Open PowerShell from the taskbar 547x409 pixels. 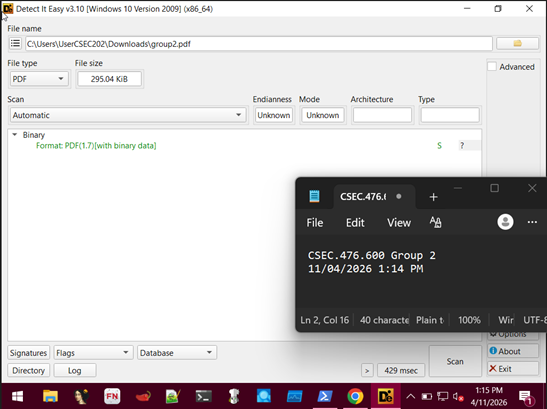coord(325,397)
